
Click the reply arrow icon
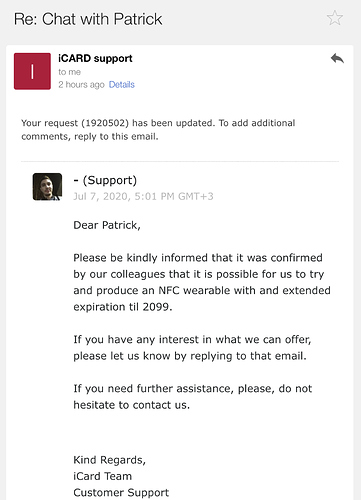pos(337,59)
